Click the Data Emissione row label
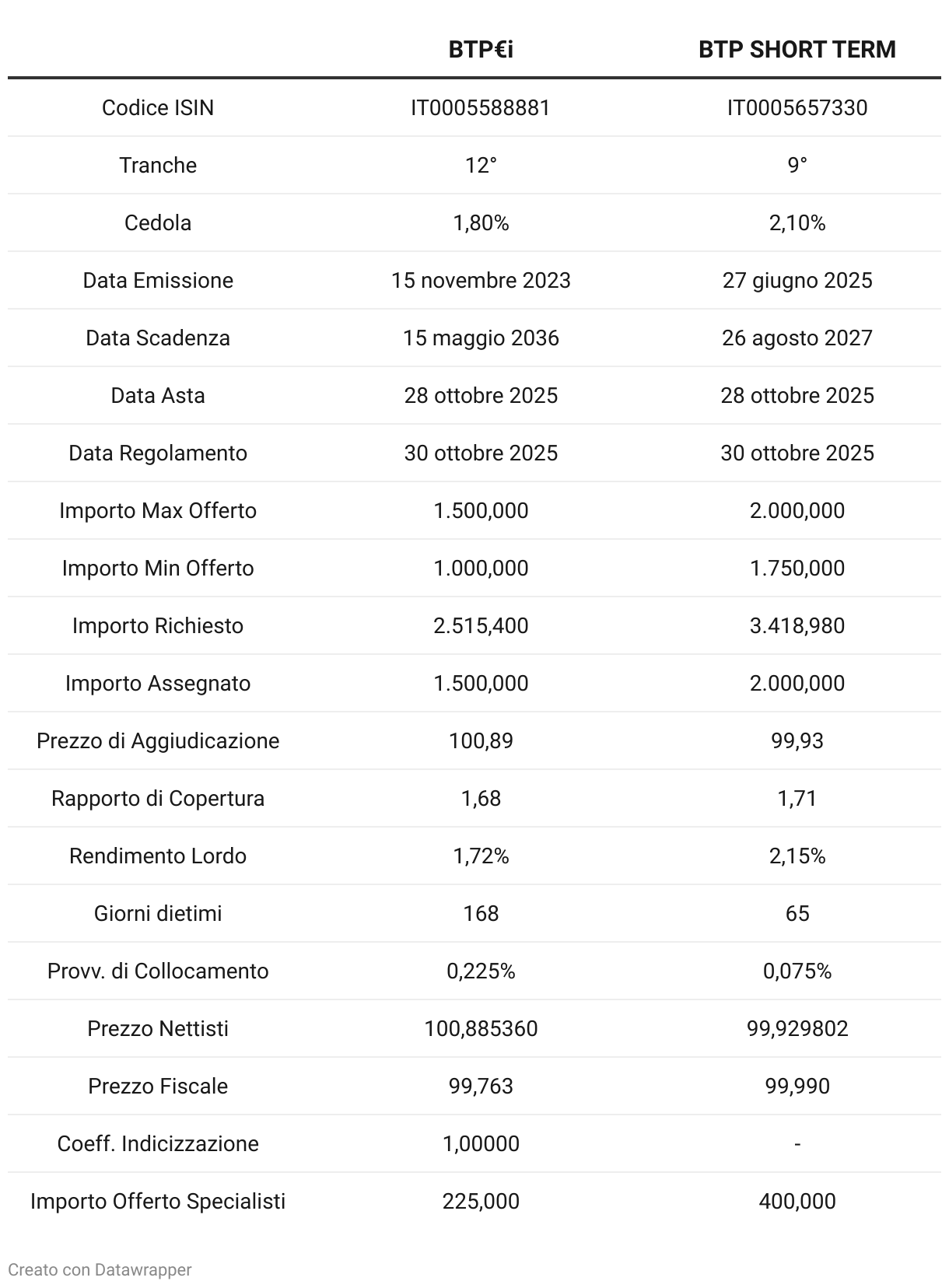The width and height of the screenshot is (949, 1288). click(158, 280)
